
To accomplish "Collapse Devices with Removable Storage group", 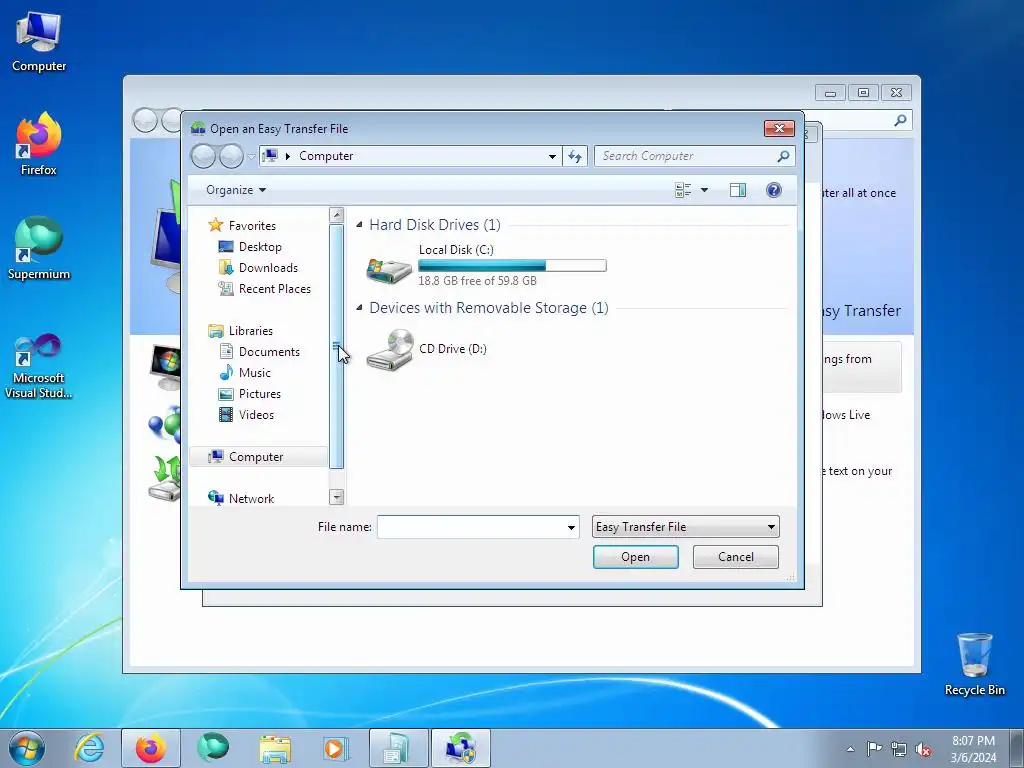I will 359,307.
